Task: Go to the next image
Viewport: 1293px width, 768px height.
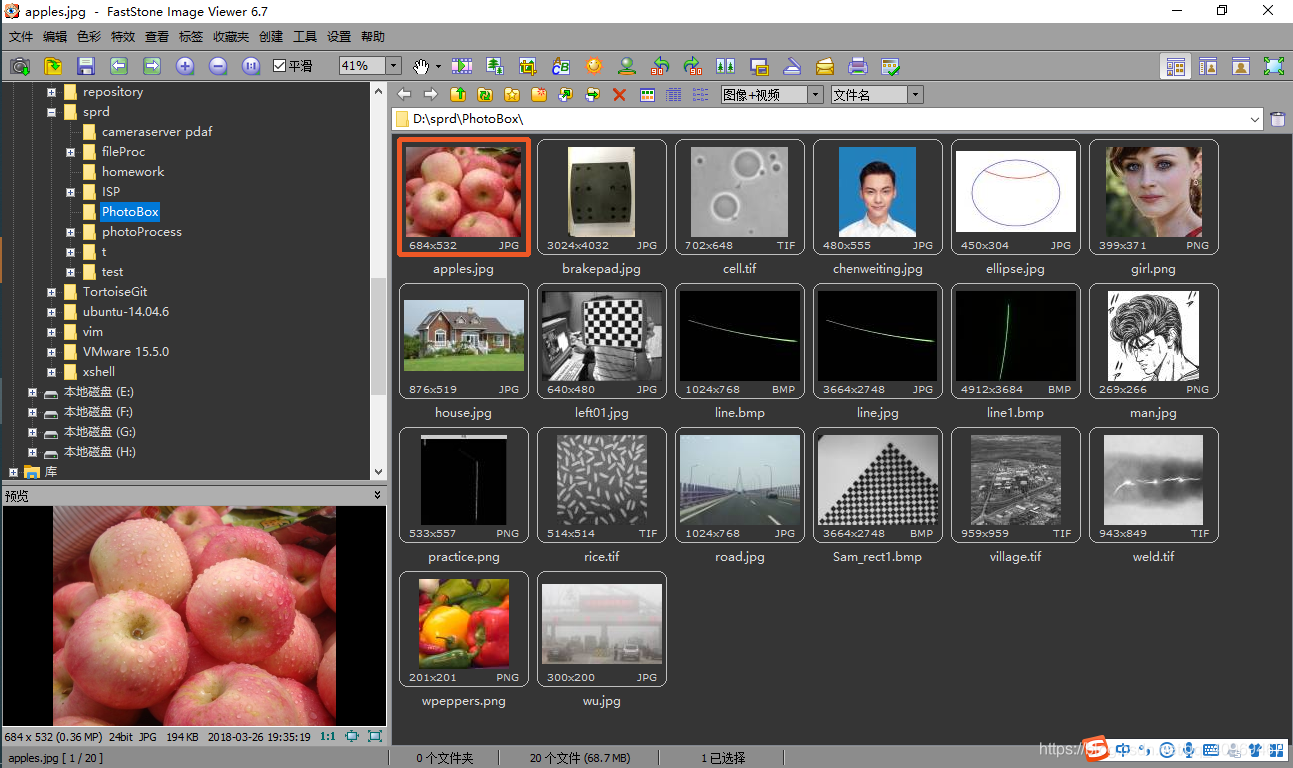Action: coord(152,66)
